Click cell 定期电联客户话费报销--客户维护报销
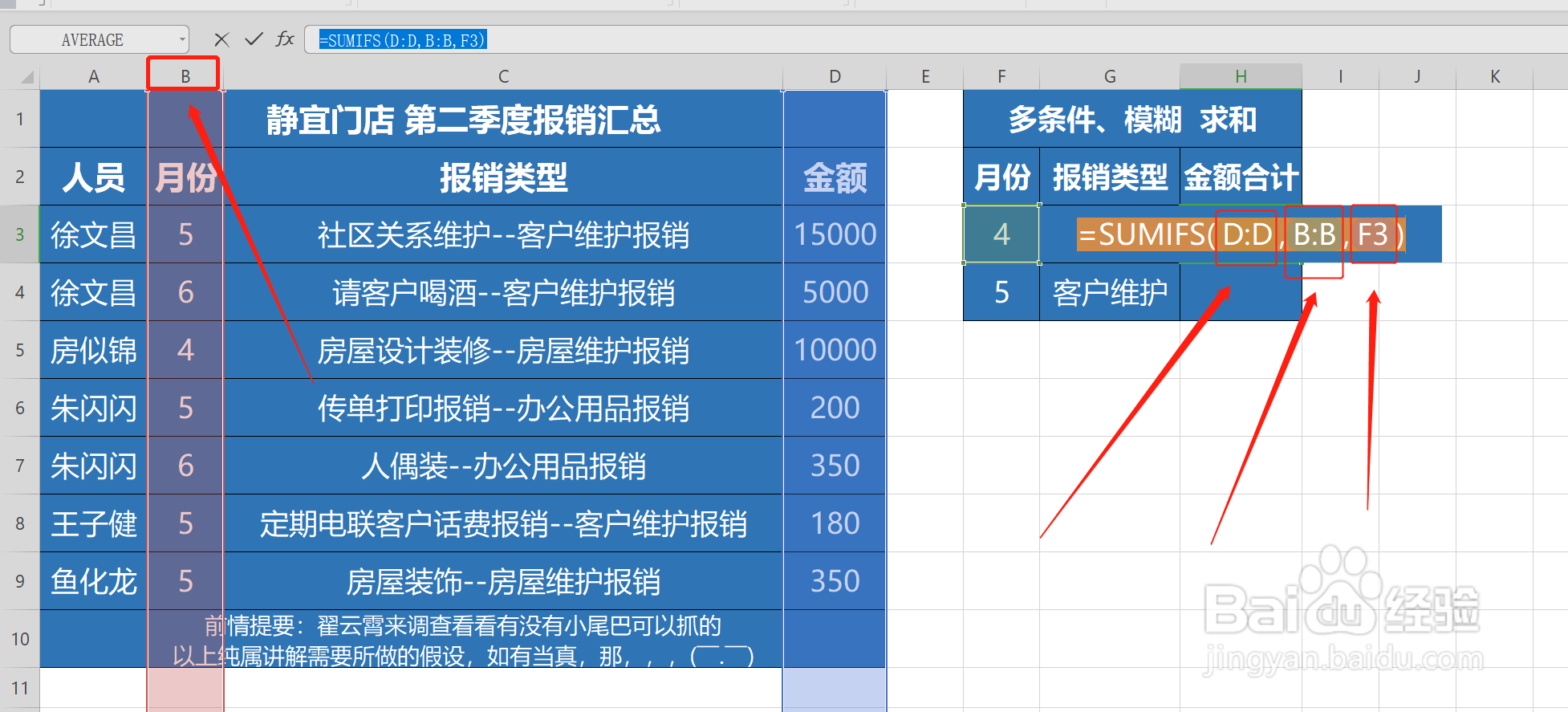 point(503,523)
